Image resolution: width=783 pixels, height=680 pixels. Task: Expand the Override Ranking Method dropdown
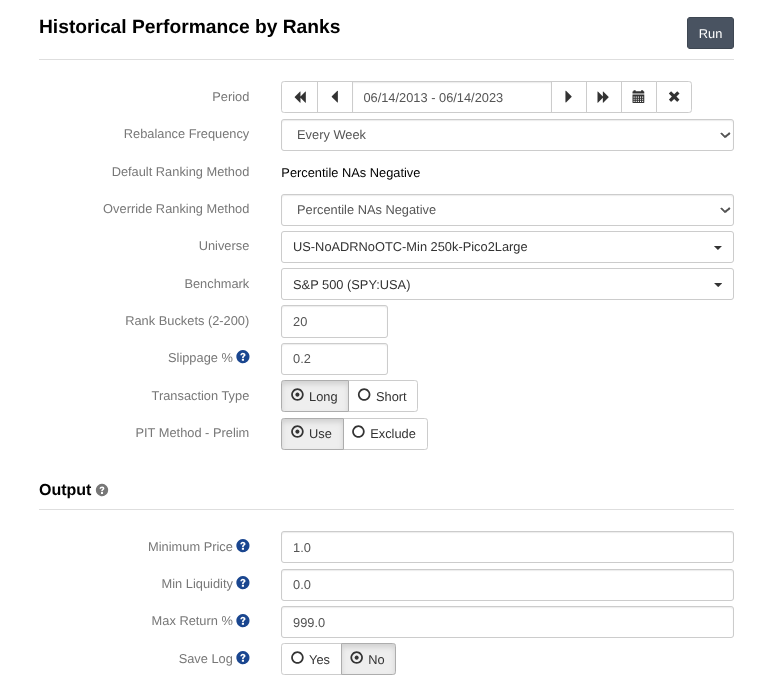[x=507, y=210]
